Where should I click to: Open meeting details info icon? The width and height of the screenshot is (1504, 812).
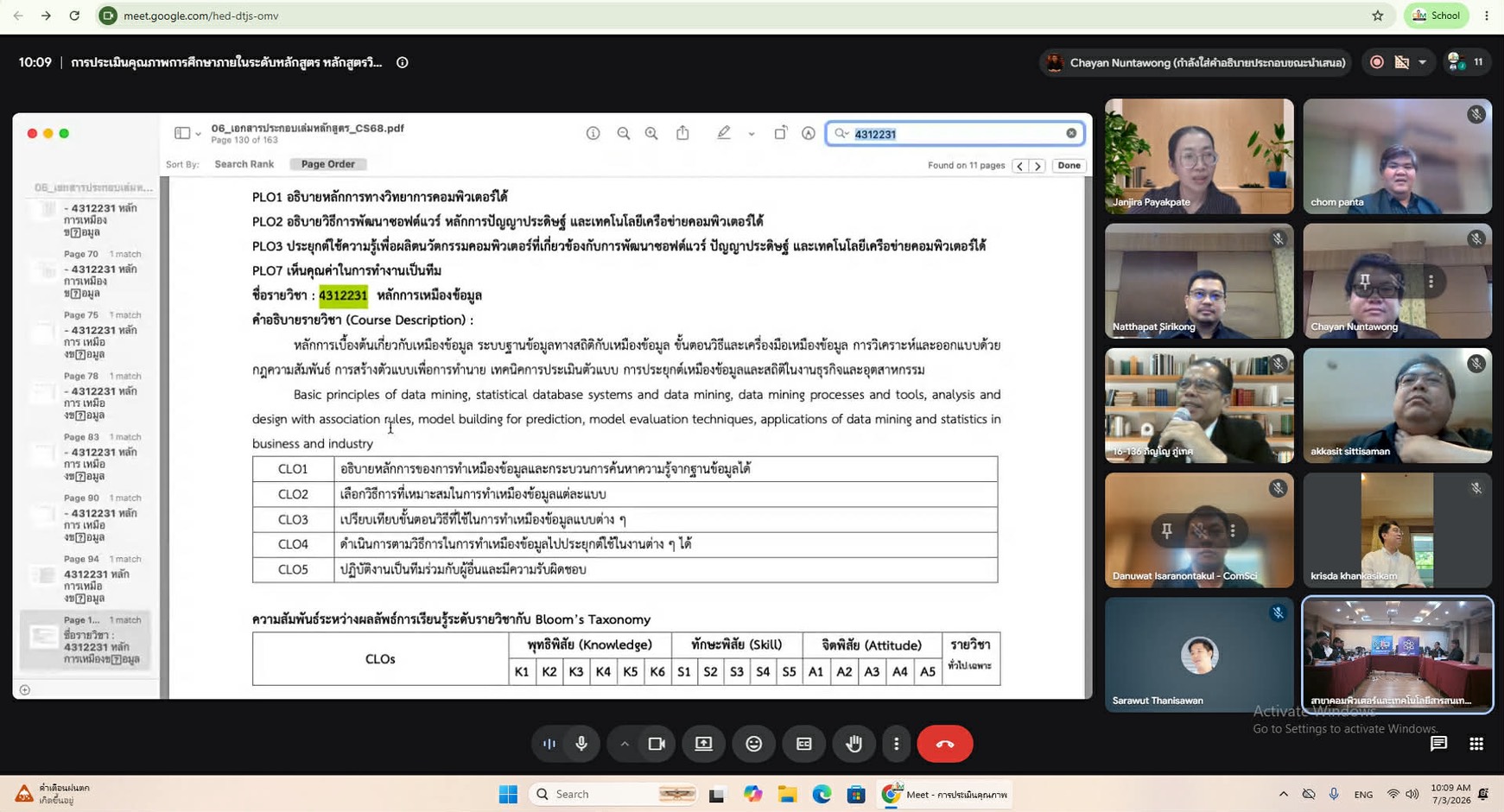(403, 62)
